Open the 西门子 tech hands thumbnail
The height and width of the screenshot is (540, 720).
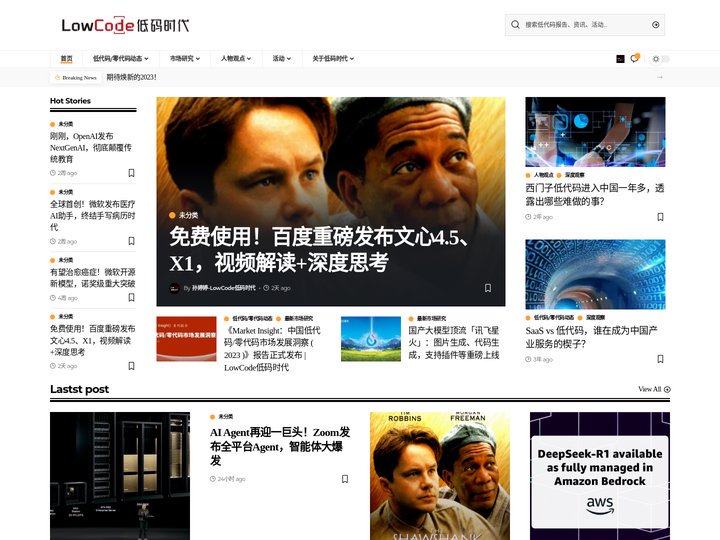tap(595, 132)
